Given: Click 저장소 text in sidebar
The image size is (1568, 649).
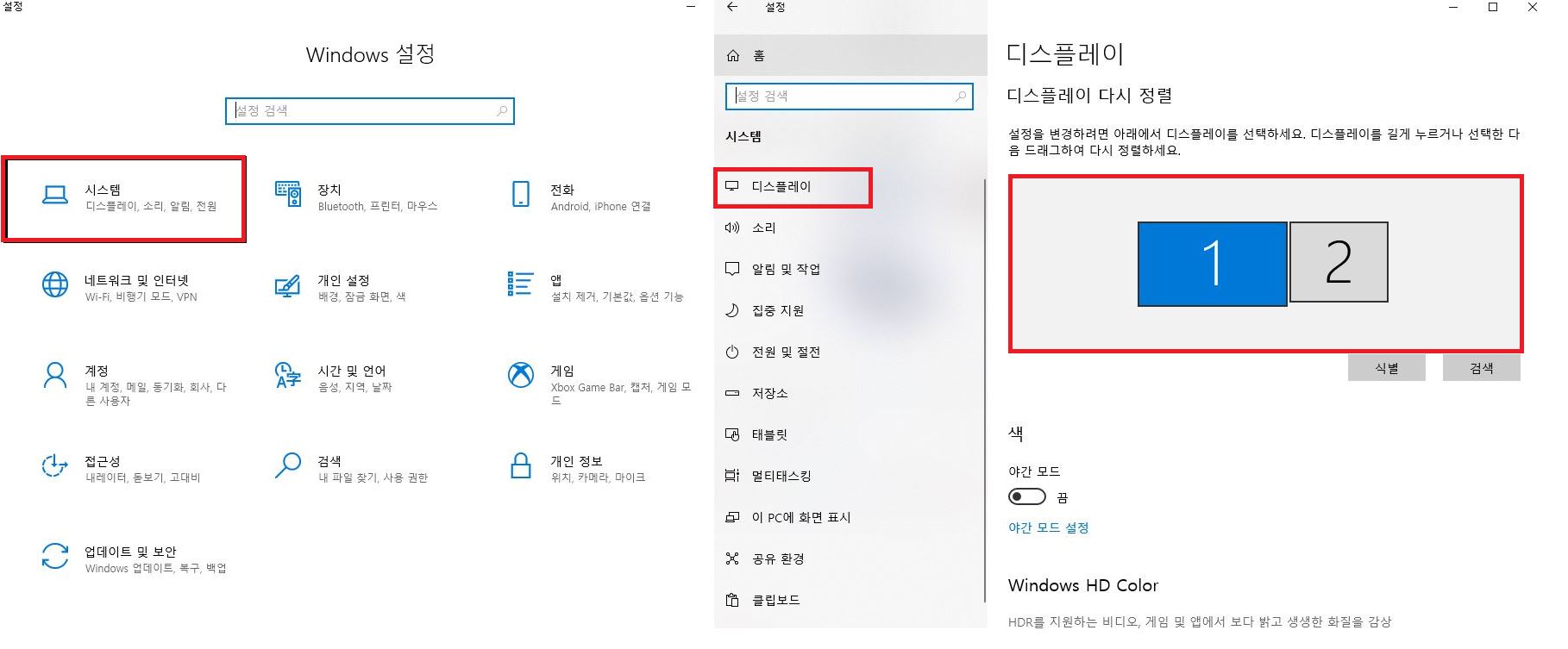Looking at the screenshot, I should click(x=770, y=393).
